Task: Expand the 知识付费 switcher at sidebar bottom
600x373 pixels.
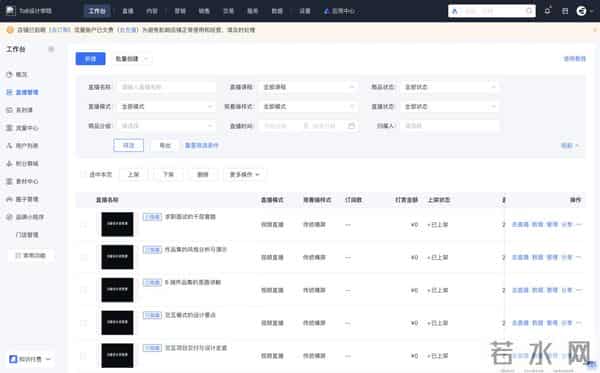Action: 48,359
